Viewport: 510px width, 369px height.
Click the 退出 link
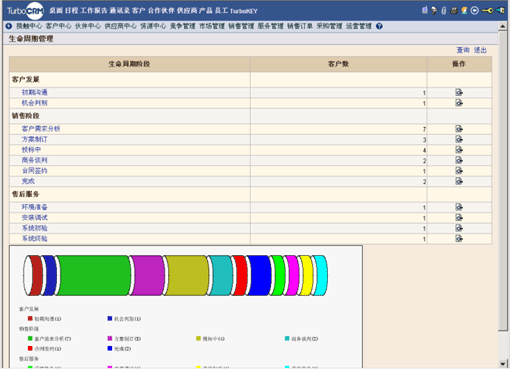click(x=480, y=50)
